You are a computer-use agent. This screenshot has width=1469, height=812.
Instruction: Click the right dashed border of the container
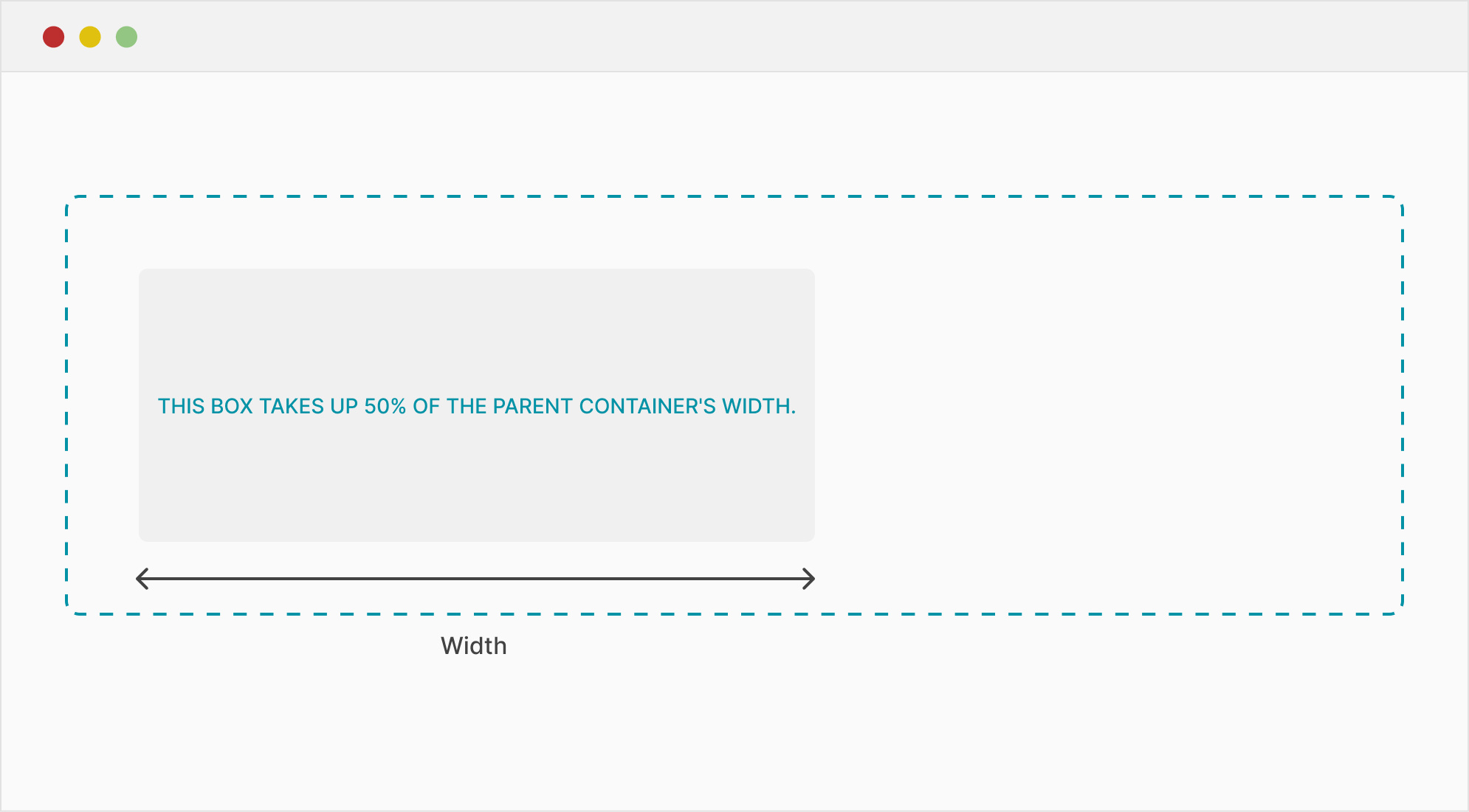tap(1402, 406)
